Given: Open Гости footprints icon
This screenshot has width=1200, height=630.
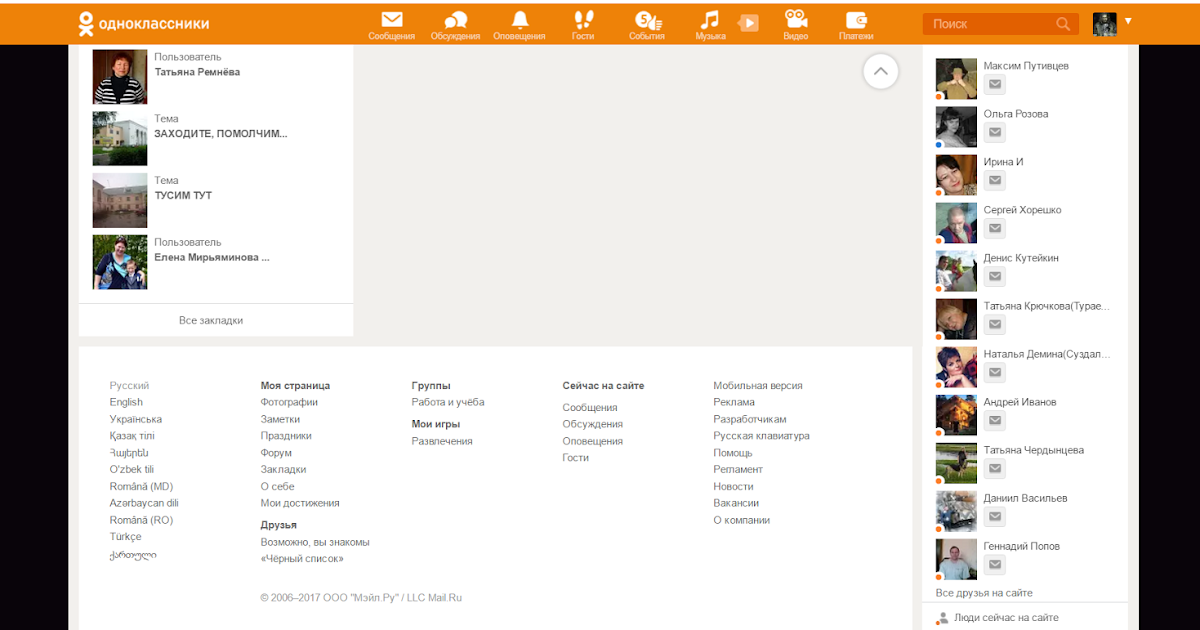Looking at the screenshot, I should pos(583,21).
